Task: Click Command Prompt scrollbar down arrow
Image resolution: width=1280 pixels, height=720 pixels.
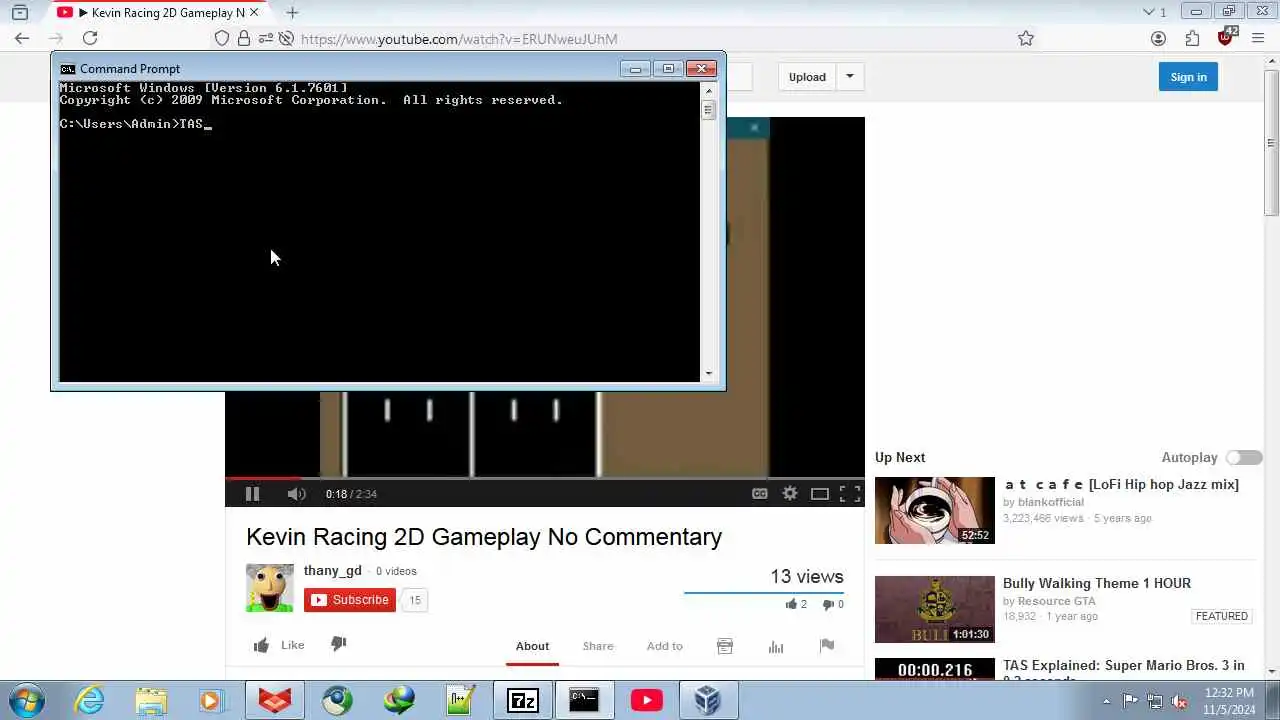Action: pos(709,374)
